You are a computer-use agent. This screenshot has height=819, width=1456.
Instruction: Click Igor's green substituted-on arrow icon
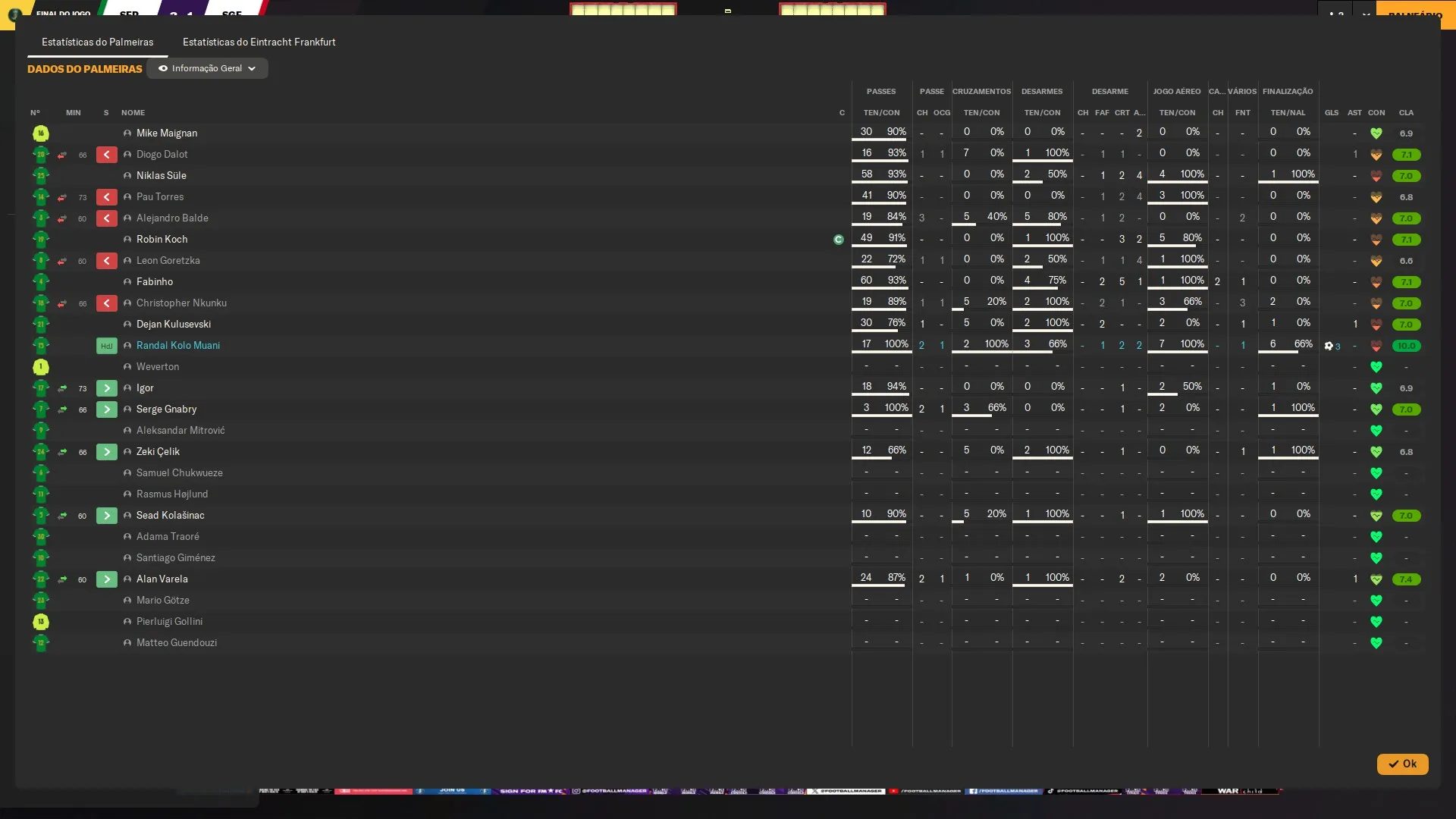tap(106, 388)
